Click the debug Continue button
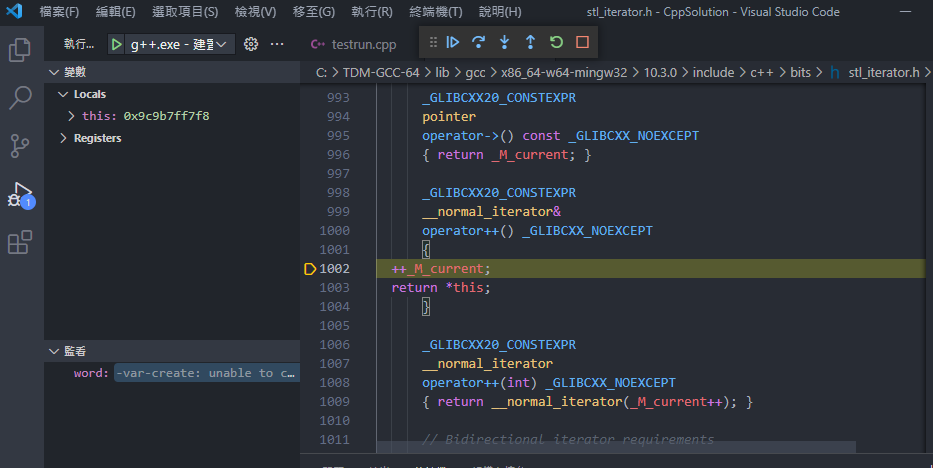This screenshot has width=933, height=468. (x=453, y=43)
